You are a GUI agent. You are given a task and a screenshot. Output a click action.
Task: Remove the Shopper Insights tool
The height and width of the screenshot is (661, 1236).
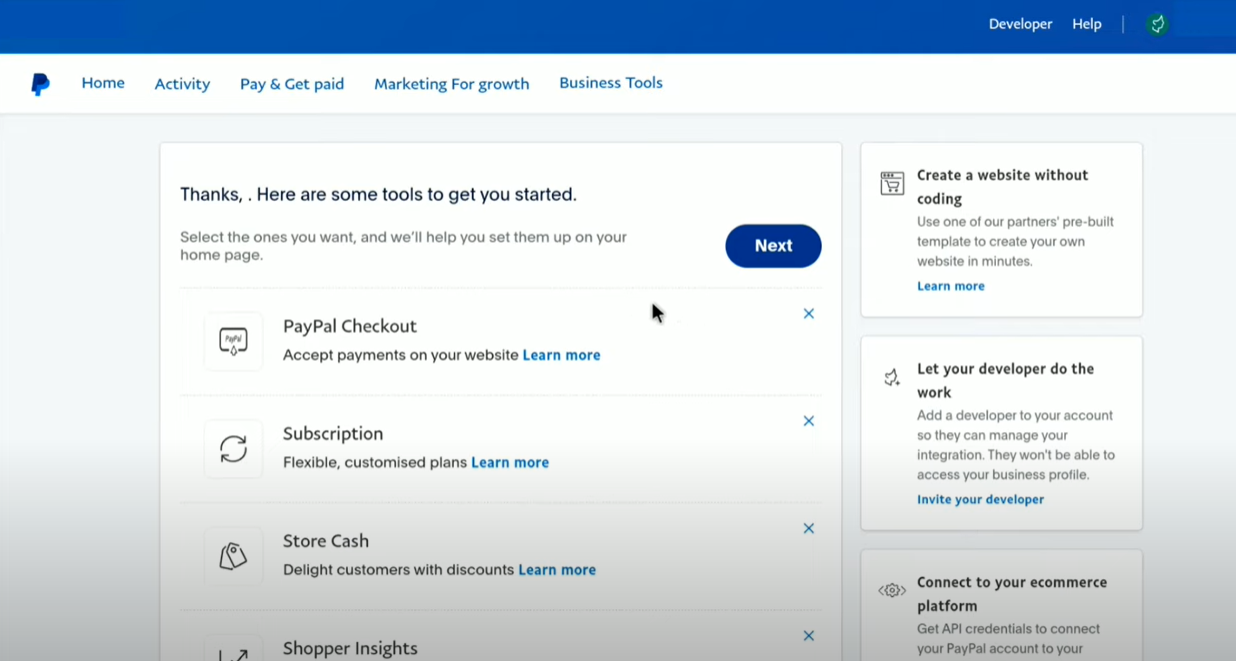click(x=809, y=636)
